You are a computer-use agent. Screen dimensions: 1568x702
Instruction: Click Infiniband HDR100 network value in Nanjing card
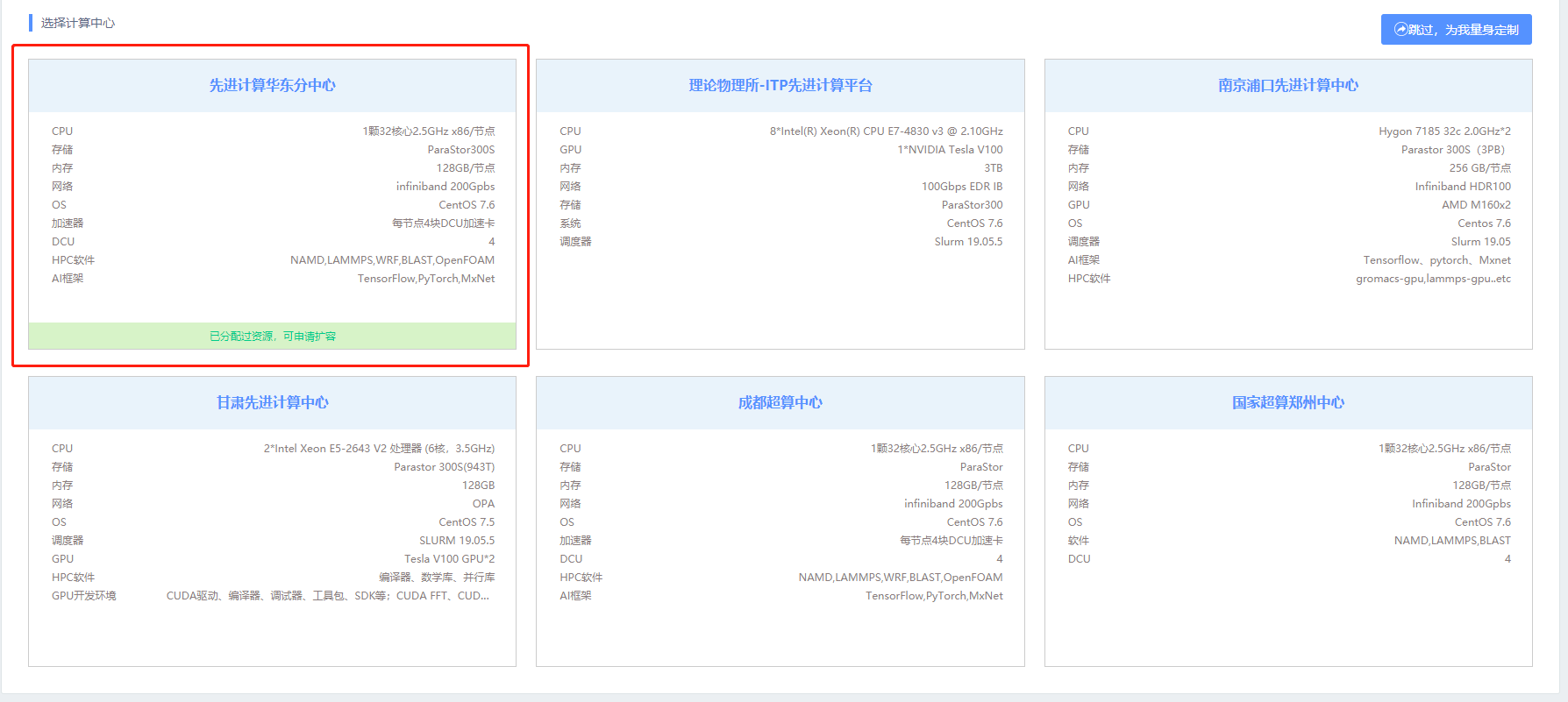[1462, 187]
